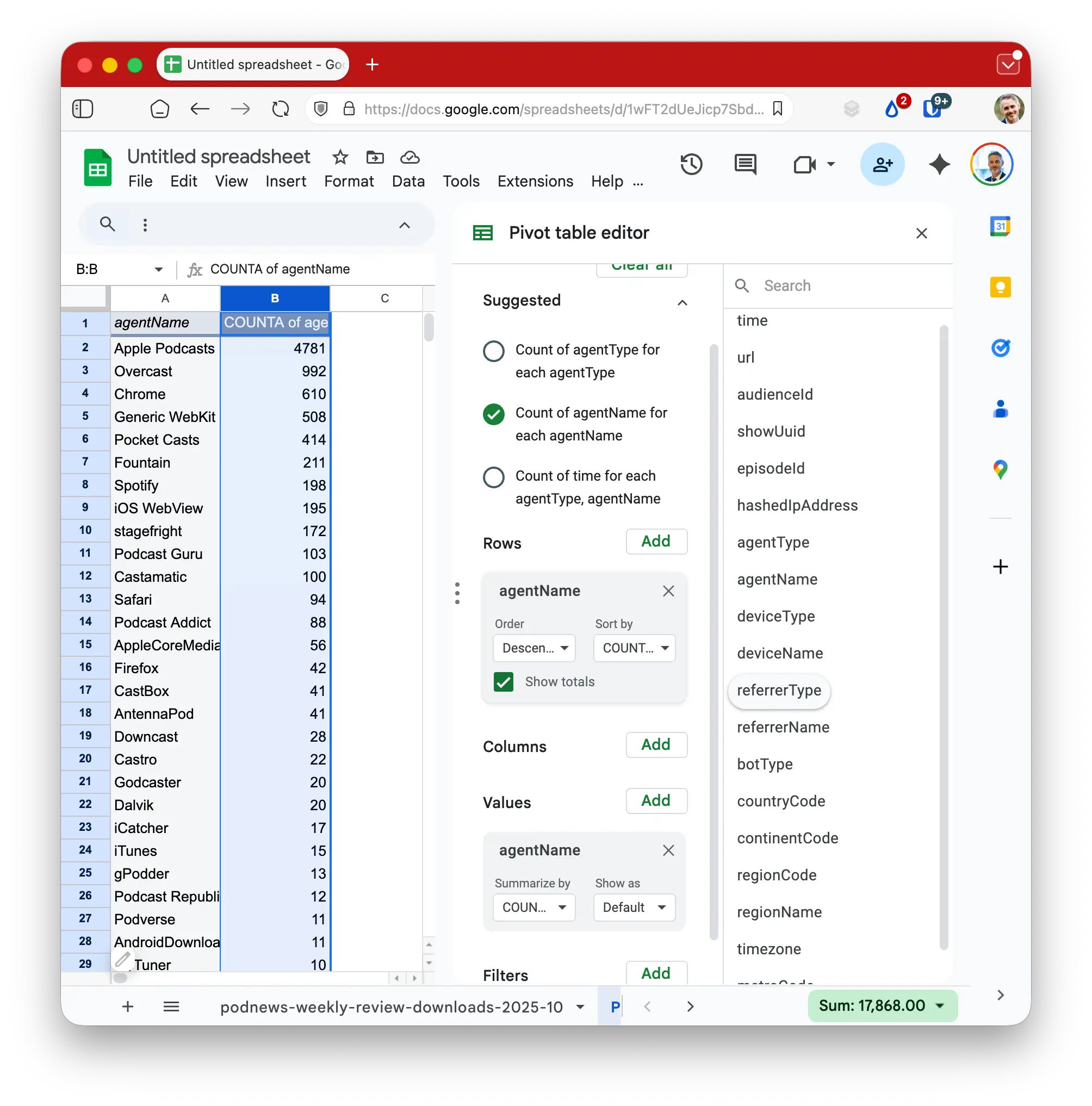Star the Untitled spreadsheet
The width and height of the screenshot is (1092, 1106).
[340, 157]
